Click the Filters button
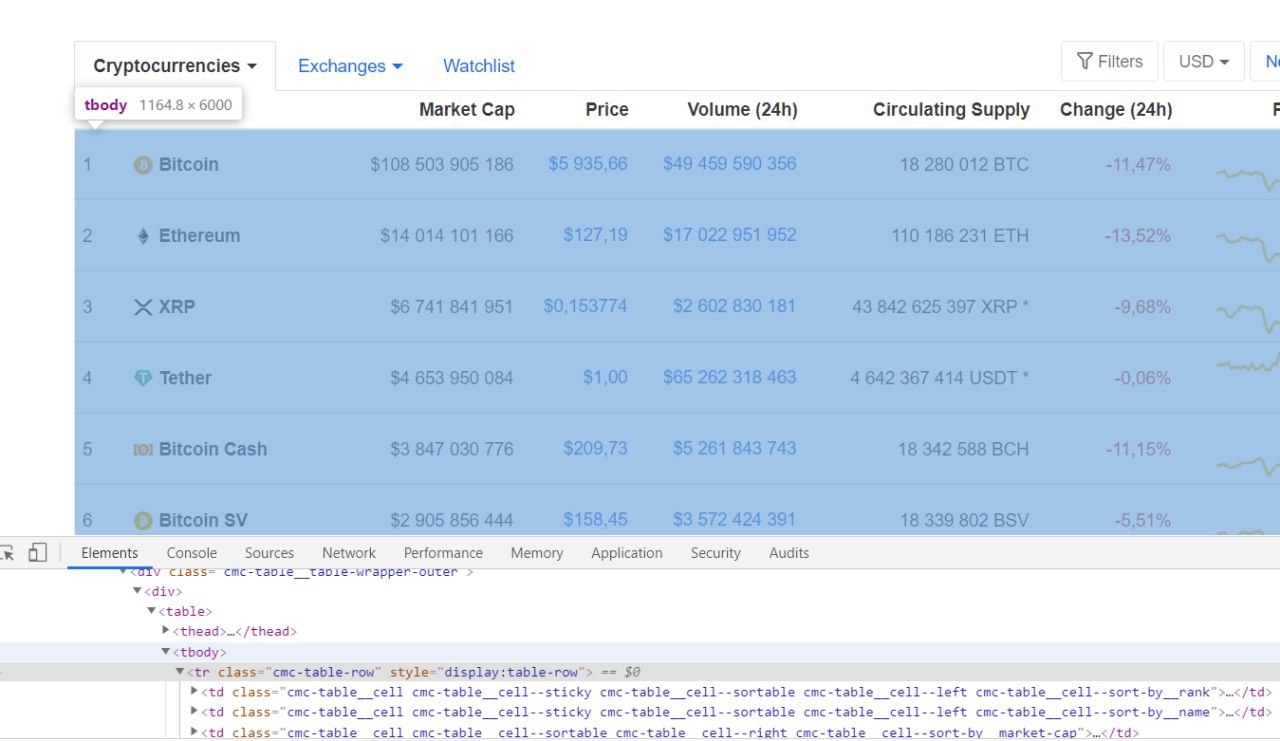 click(1110, 61)
